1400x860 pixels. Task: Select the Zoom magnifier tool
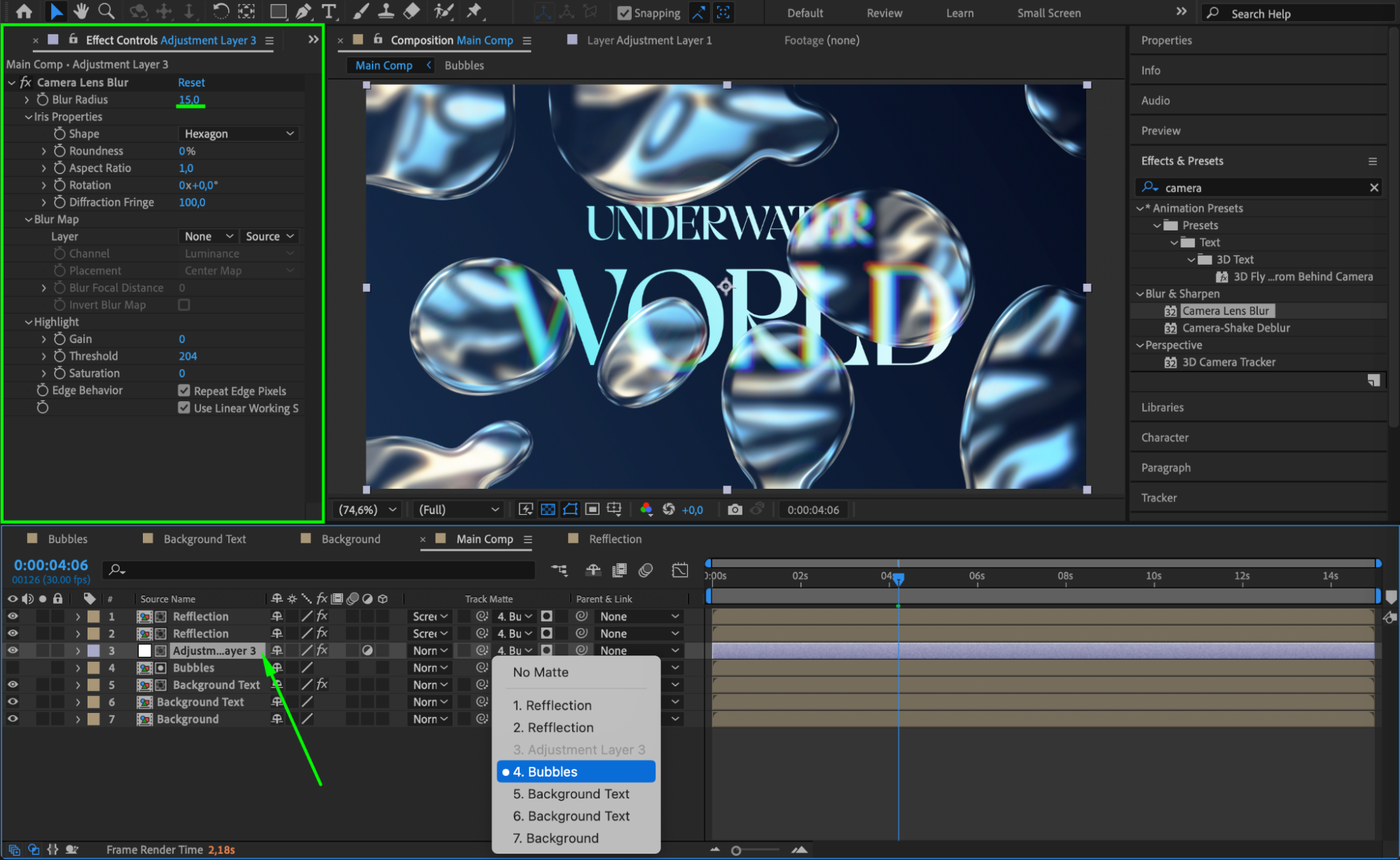pos(106,11)
